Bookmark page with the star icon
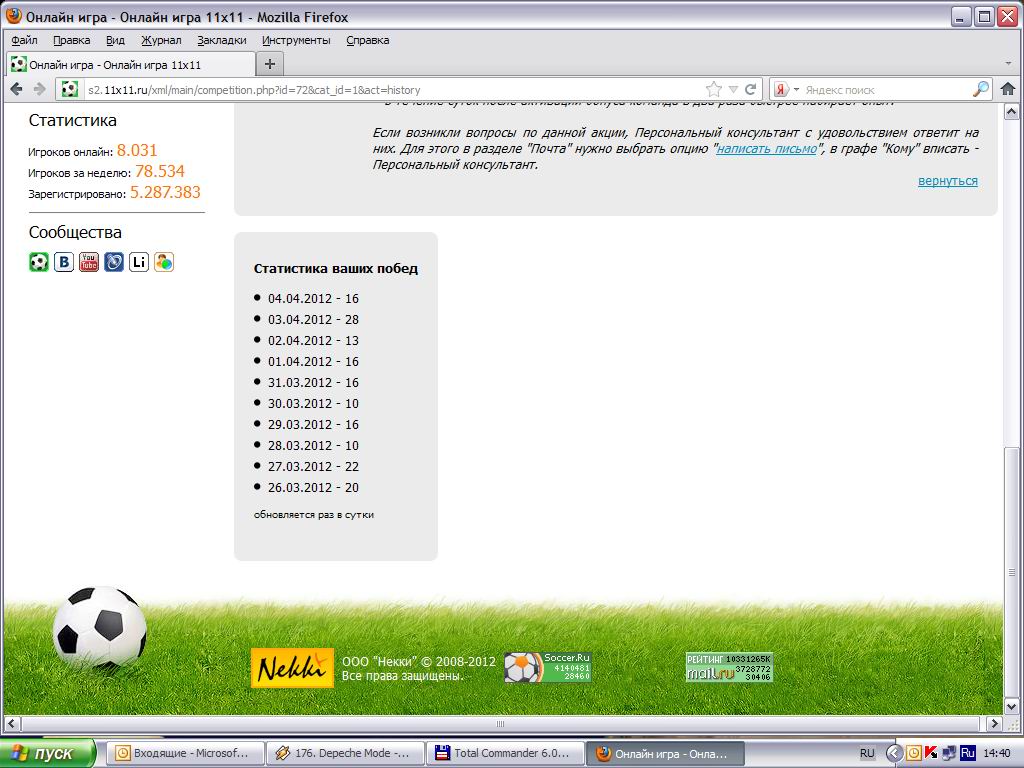 pyautogui.click(x=714, y=89)
